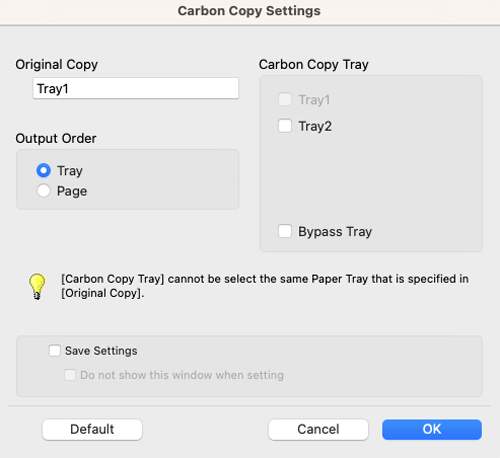This screenshot has width=500, height=458.
Task: Click the greyed-out Tray1 checkbox
Action: pyautogui.click(x=285, y=99)
